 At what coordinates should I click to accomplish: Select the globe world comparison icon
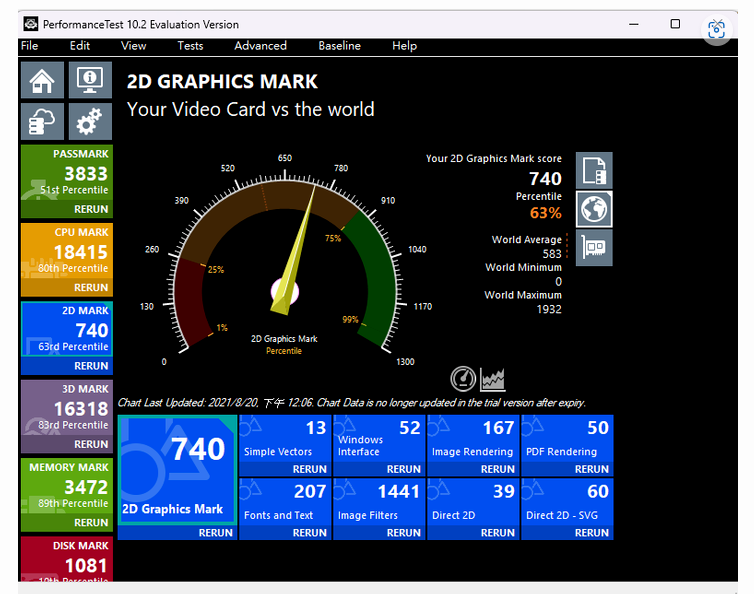point(594,209)
